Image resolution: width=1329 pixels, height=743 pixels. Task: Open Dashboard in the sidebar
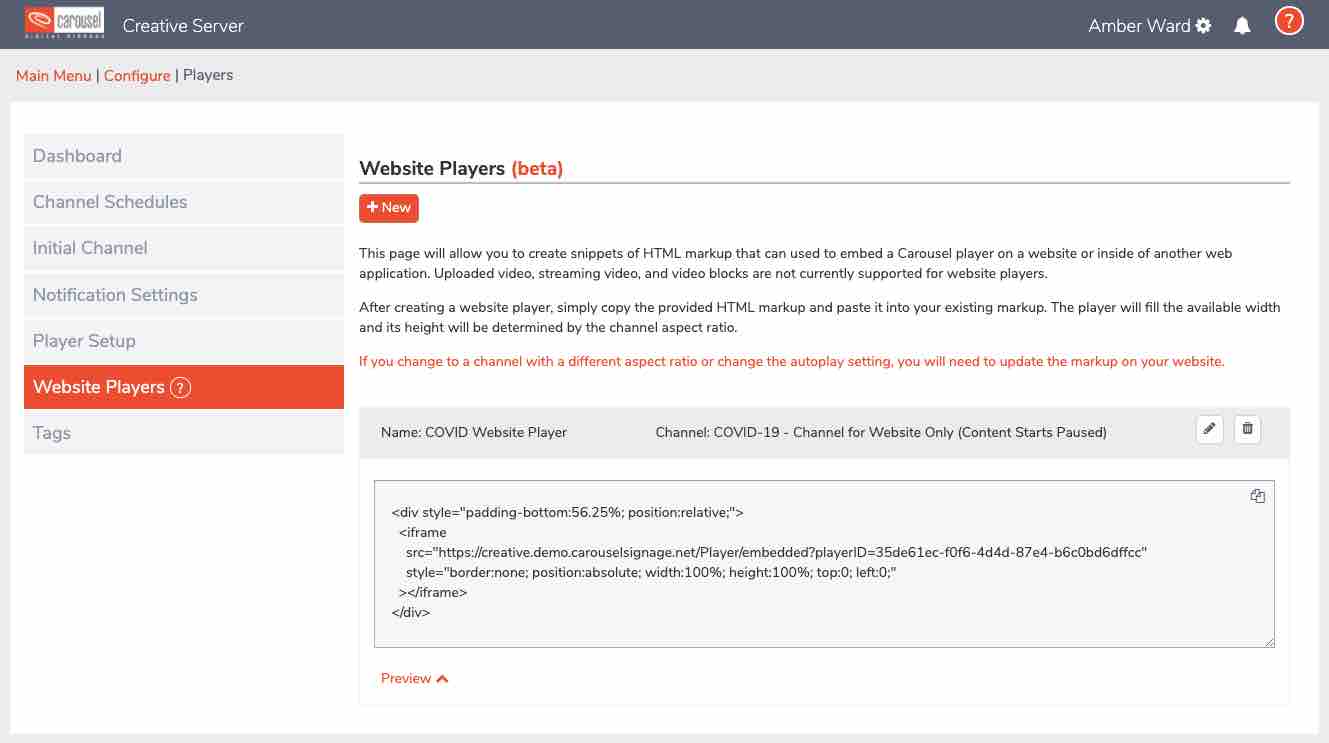[77, 156]
